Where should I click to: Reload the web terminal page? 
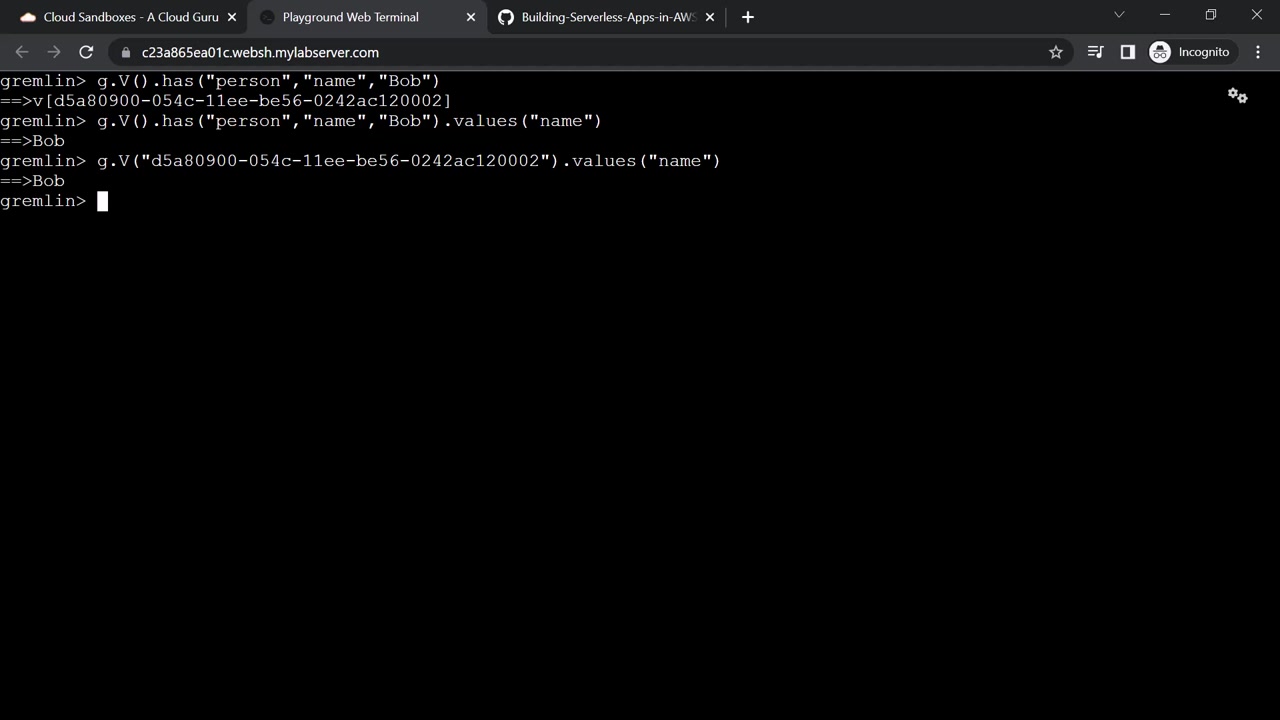point(86,52)
